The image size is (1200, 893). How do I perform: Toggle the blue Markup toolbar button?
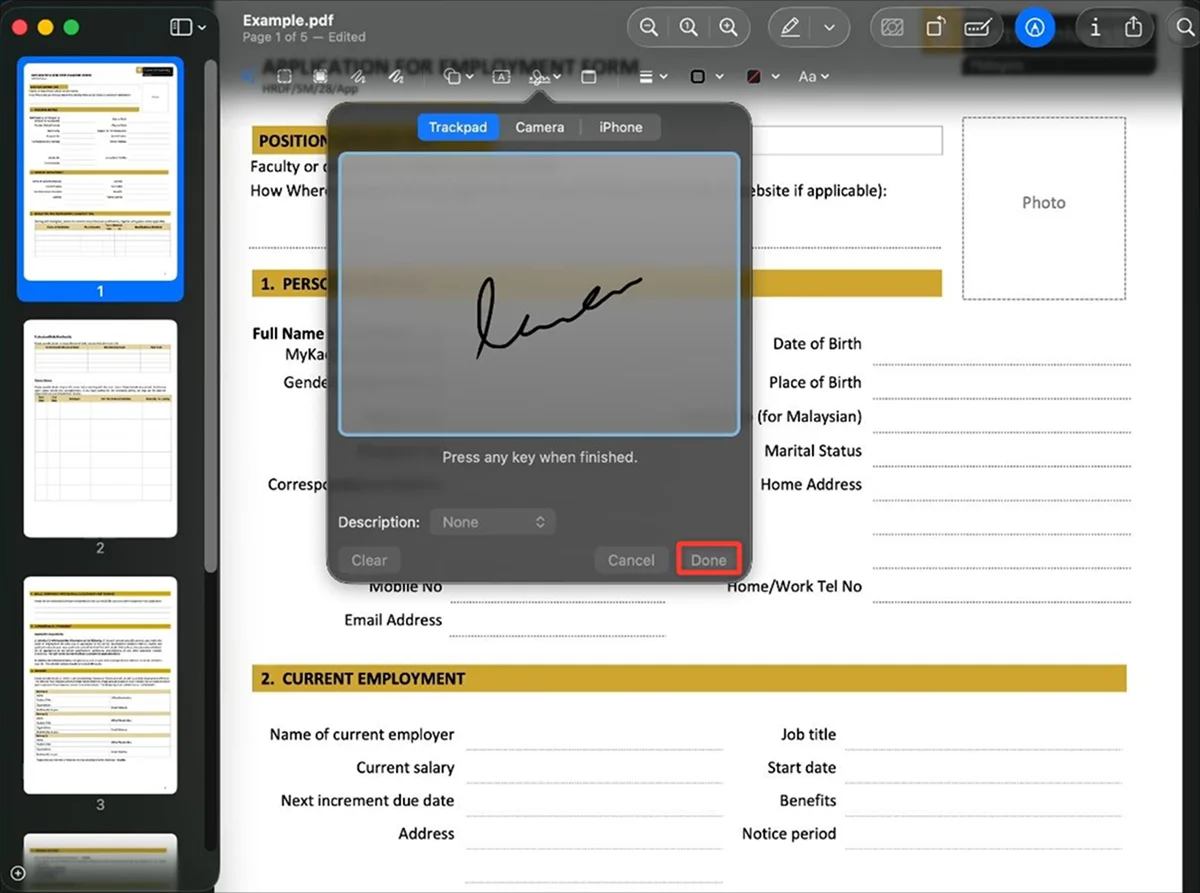[1035, 28]
